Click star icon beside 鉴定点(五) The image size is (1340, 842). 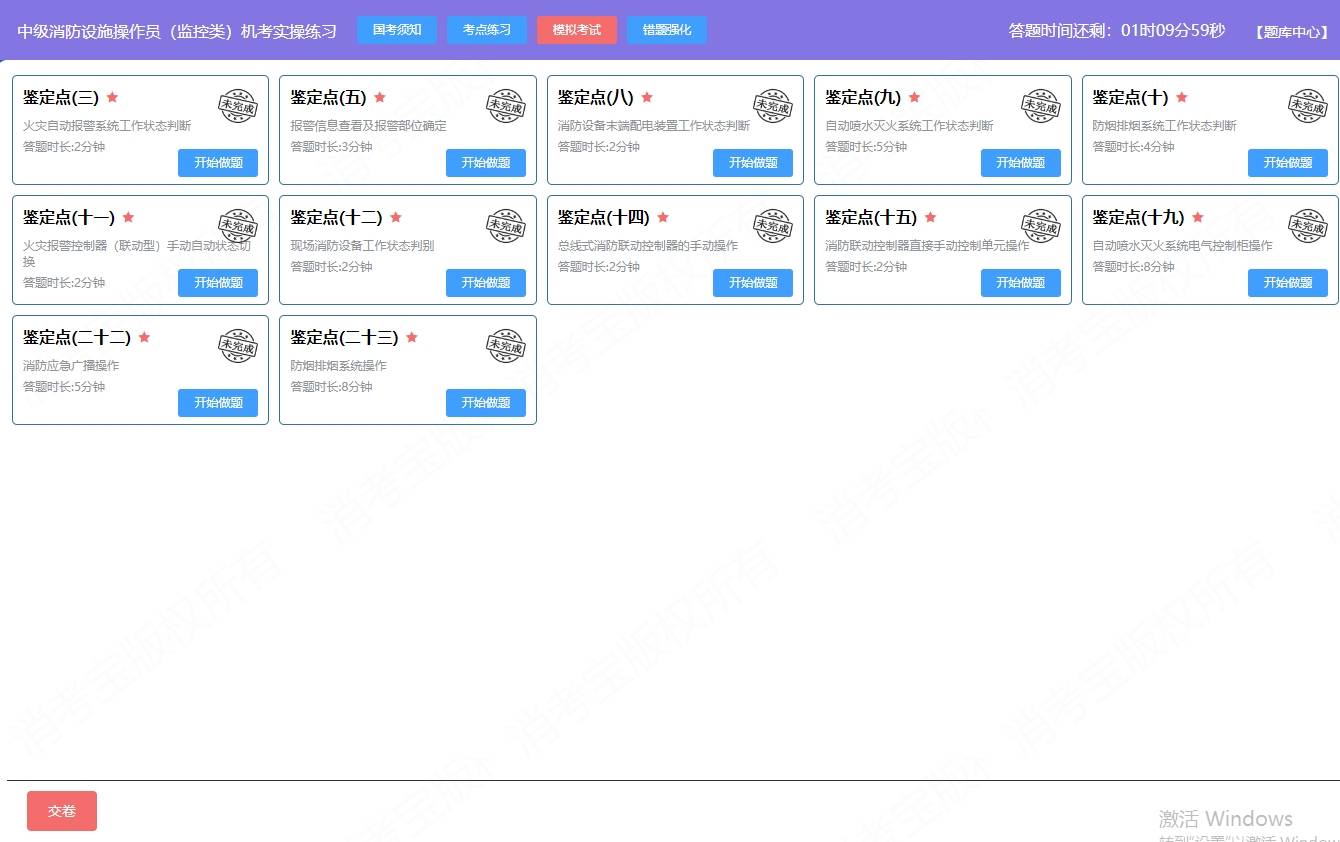point(380,97)
